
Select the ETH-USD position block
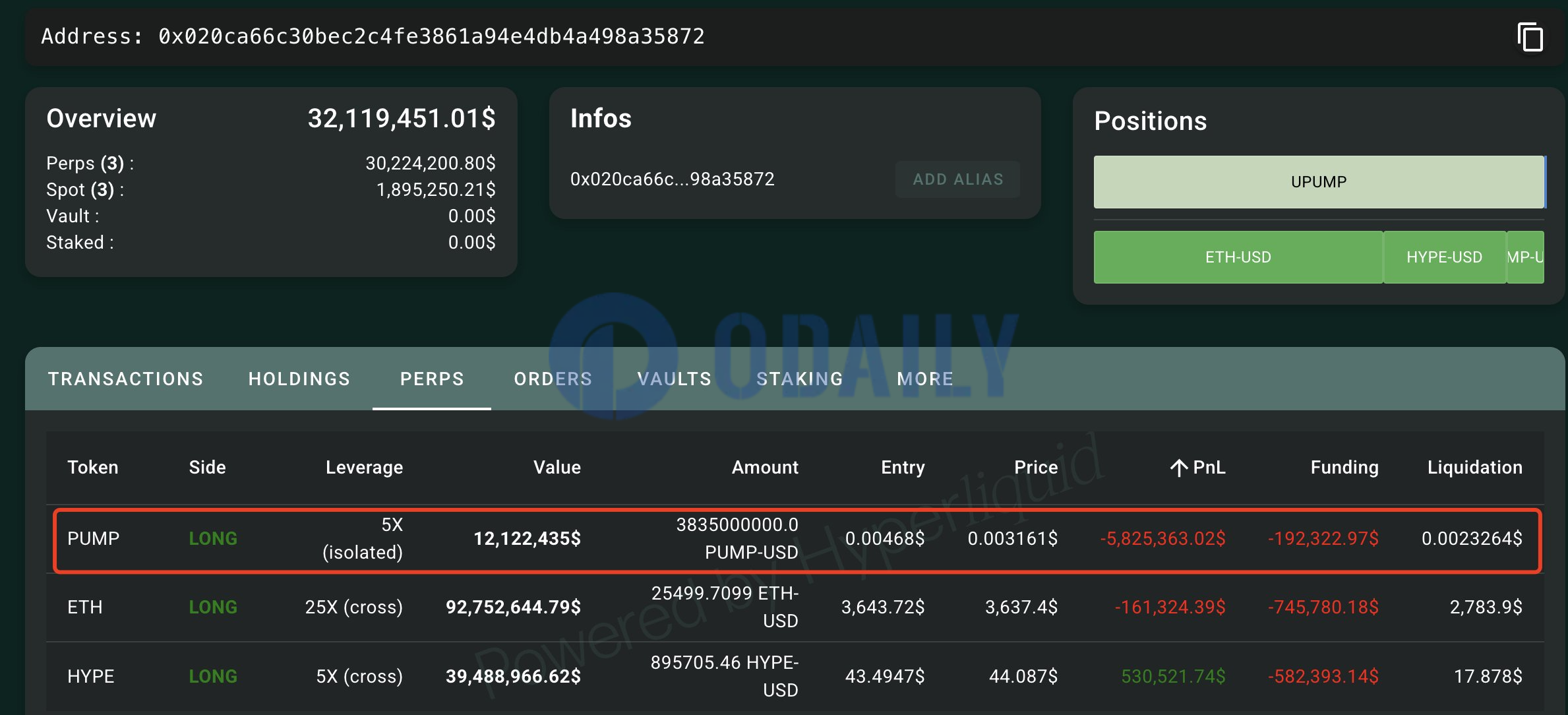[1238, 257]
